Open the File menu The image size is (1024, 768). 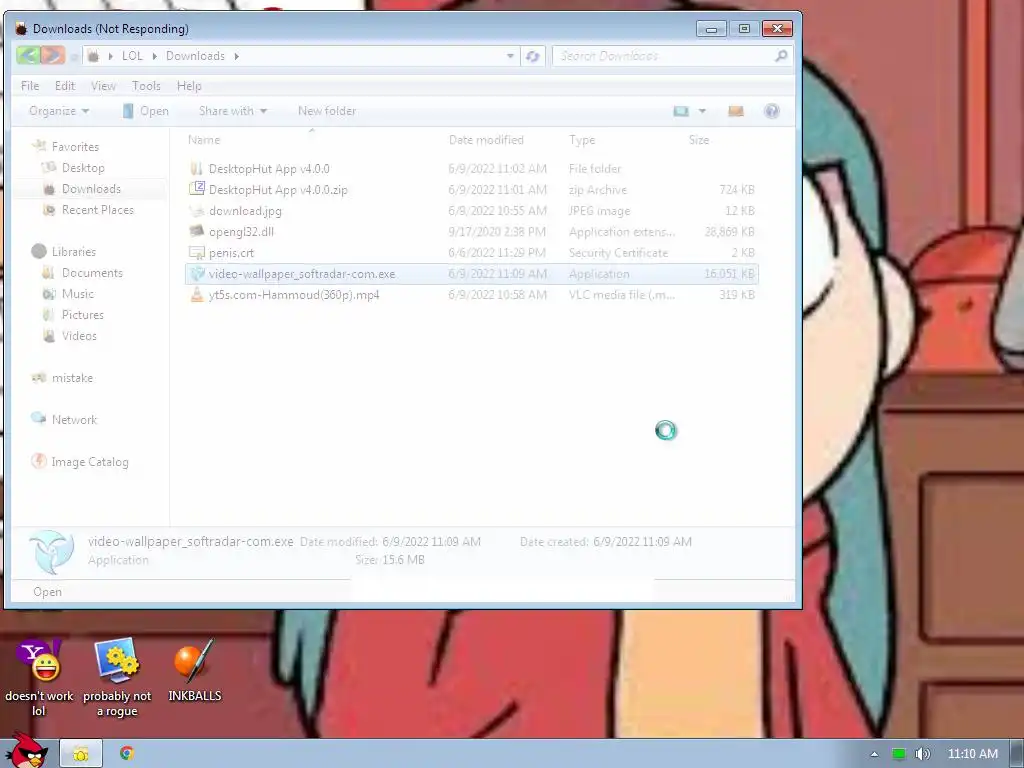[30, 86]
